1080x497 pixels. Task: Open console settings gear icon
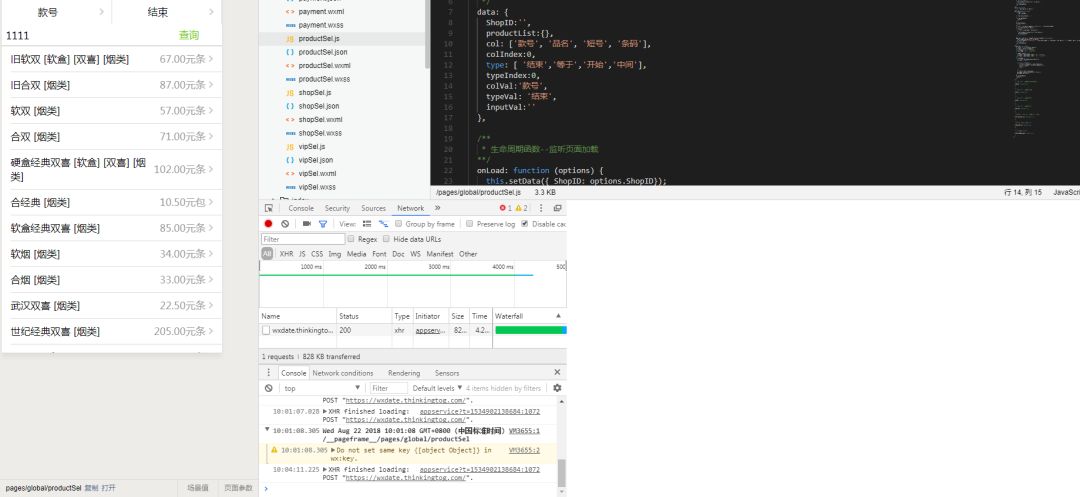(x=557, y=388)
